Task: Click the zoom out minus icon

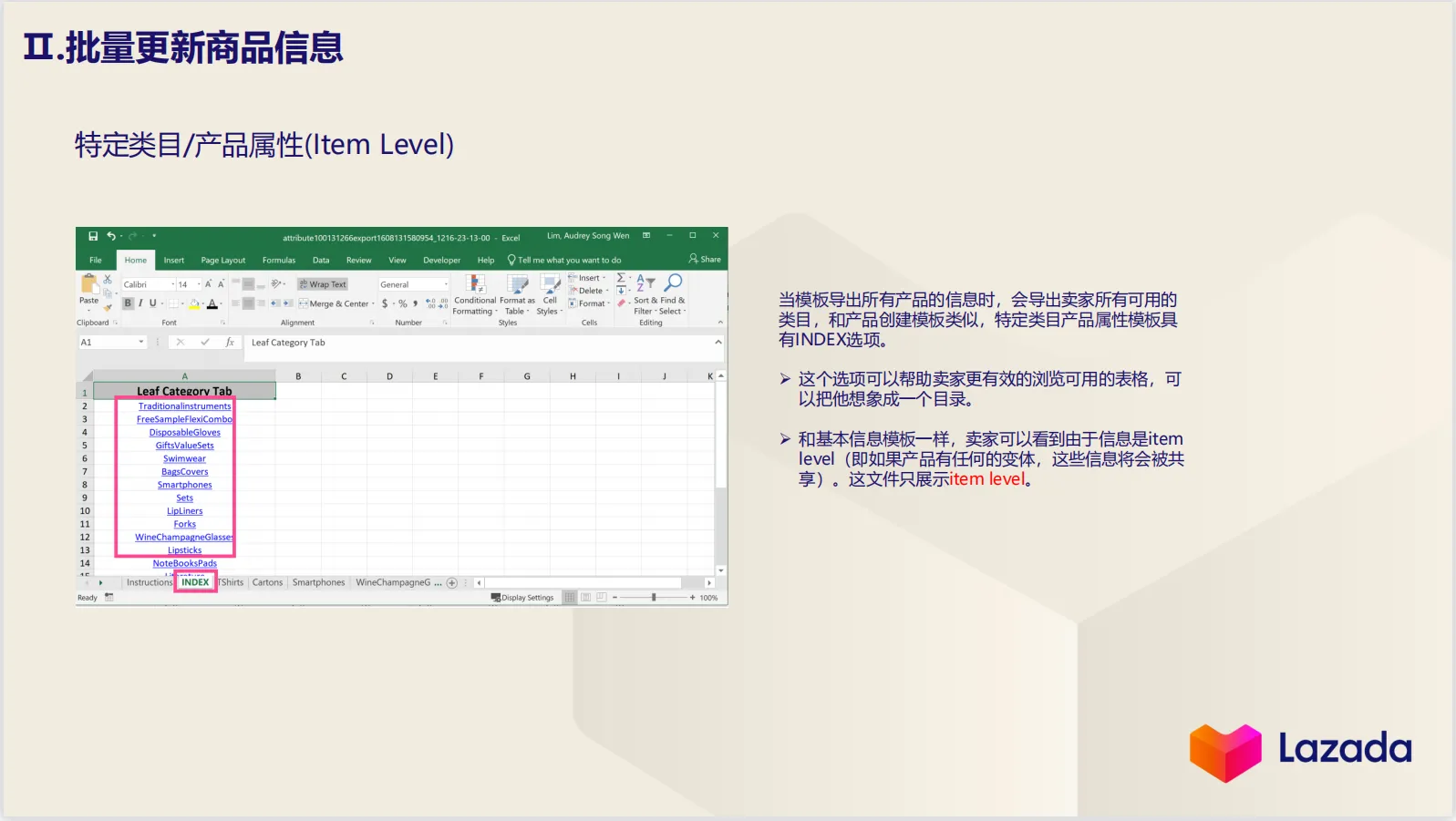Action: [x=614, y=598]
